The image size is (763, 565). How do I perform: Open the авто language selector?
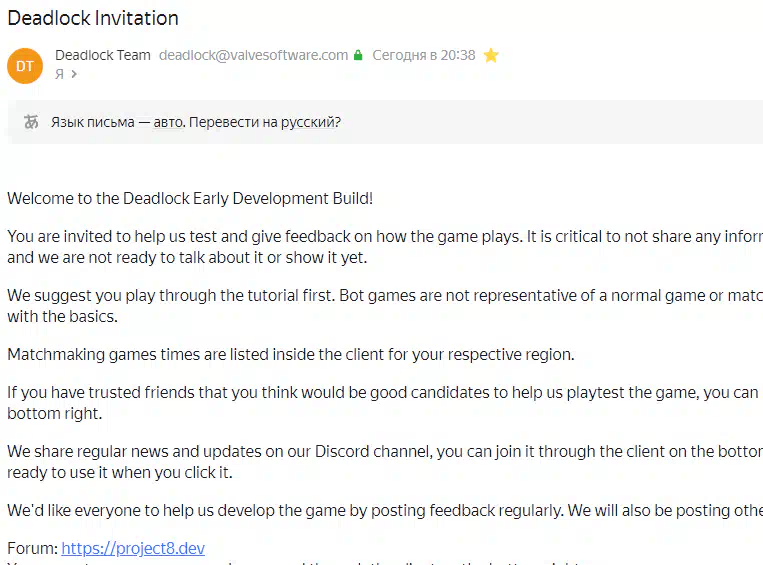click(x=169, y=122)
